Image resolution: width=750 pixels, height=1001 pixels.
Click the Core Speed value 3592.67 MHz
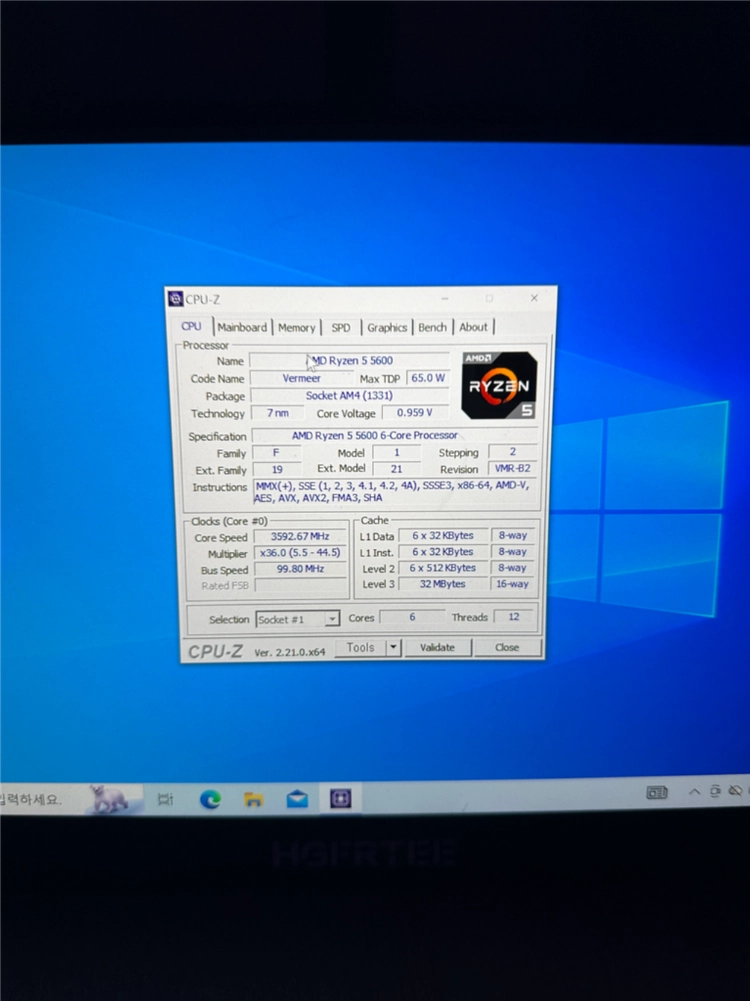point(300,536)
